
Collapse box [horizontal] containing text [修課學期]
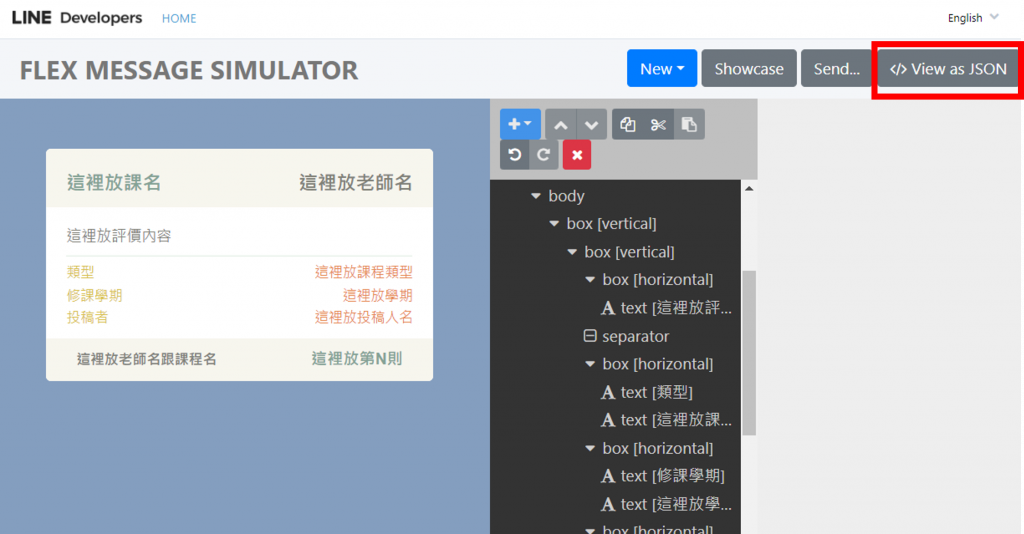point(590,448)
